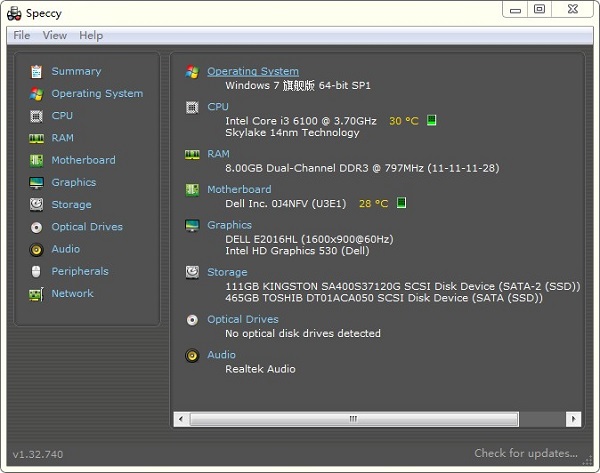
Task: Open Network section from sidebar
Action: pos(72,293)
